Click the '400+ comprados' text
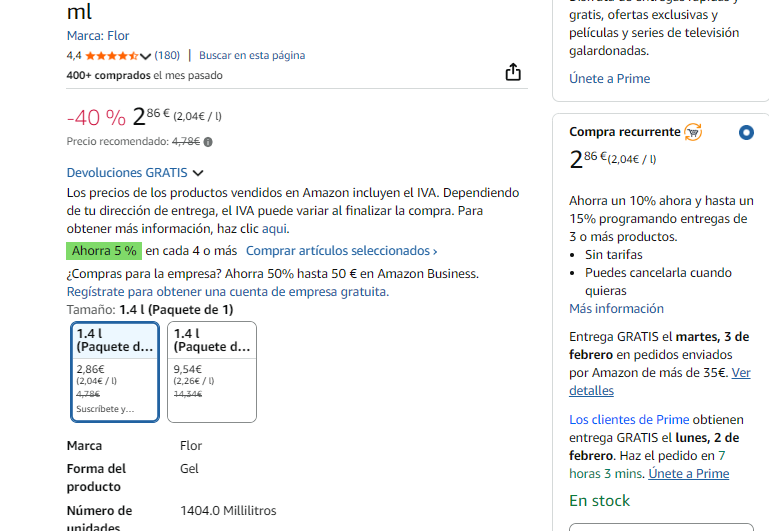769x531 pixels. pyautogui.click(x=108, y=76)
